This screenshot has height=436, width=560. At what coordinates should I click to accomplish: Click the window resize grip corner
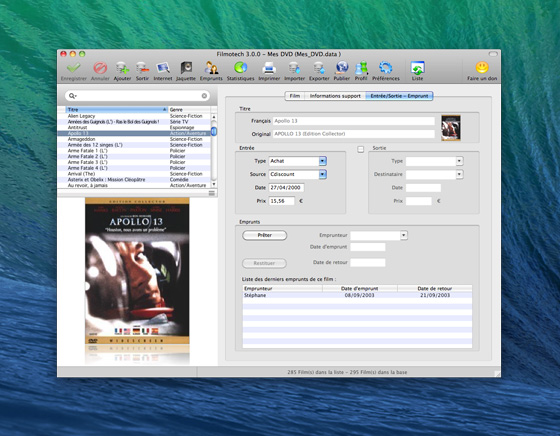pyautogui.click(x=497, y=374)
